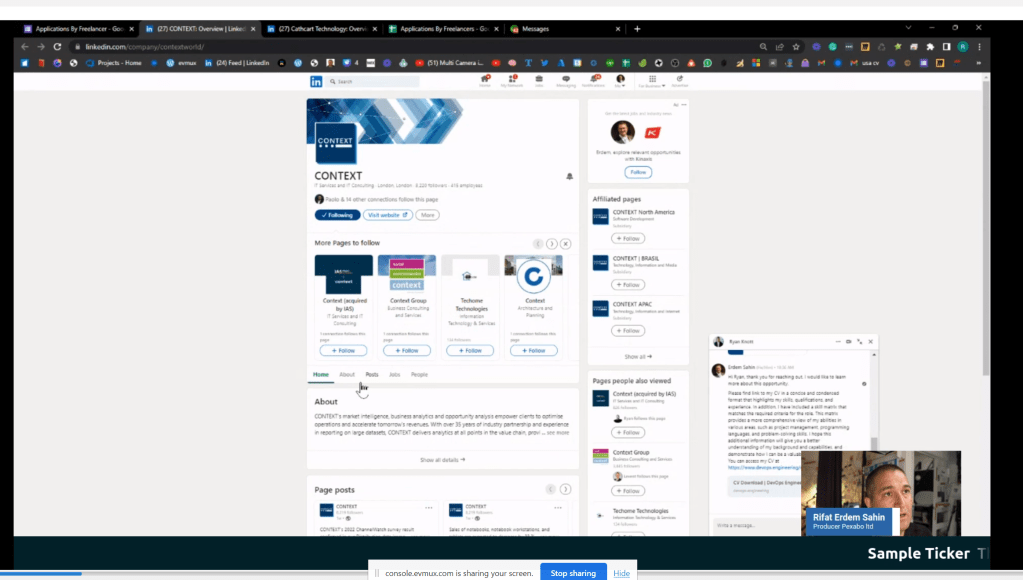This screenshot has width=1023, height=580.
Task: Show next pages in More Pages to follow
Action: tap(552, 243)
